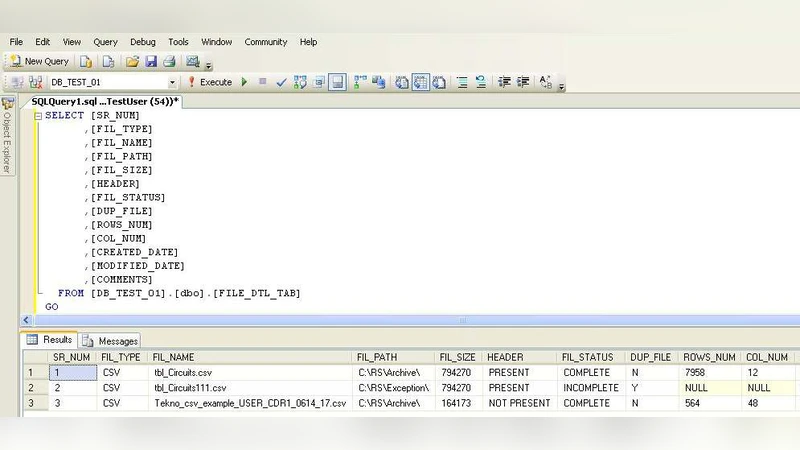Open the Object Explorer side panel
Viewport: 800px width, 450px height.
coord(7,135)
